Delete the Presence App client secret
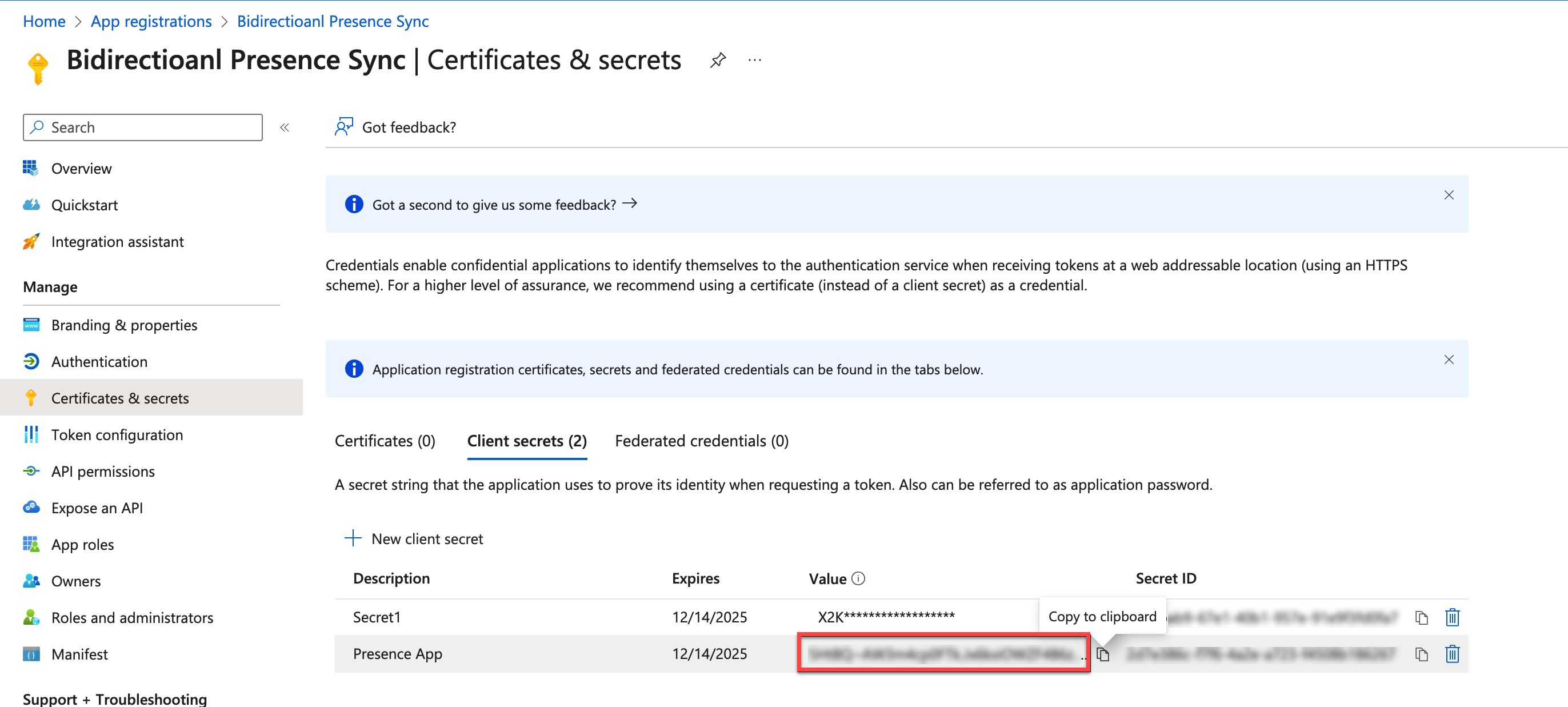The width and height of the screenshot is (1568, 707). (x=1452, y=654)
